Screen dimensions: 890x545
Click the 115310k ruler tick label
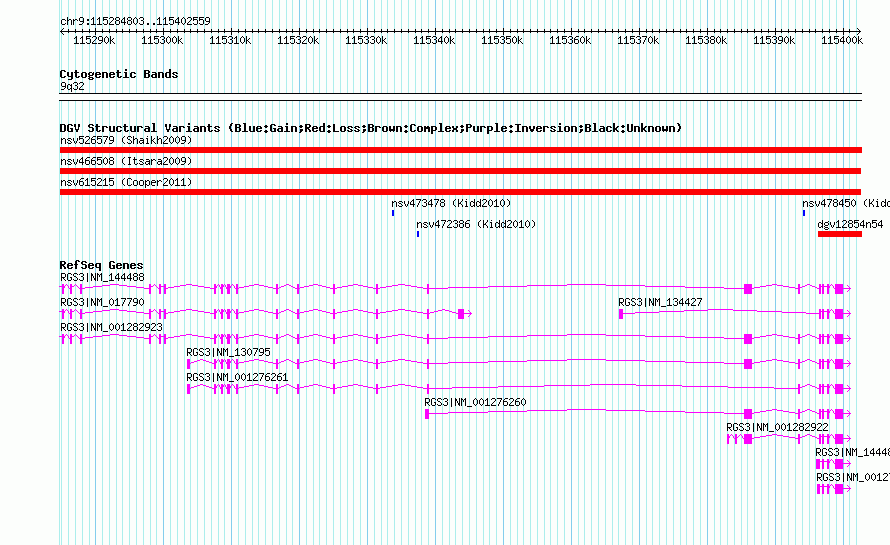tap(230, 40)
